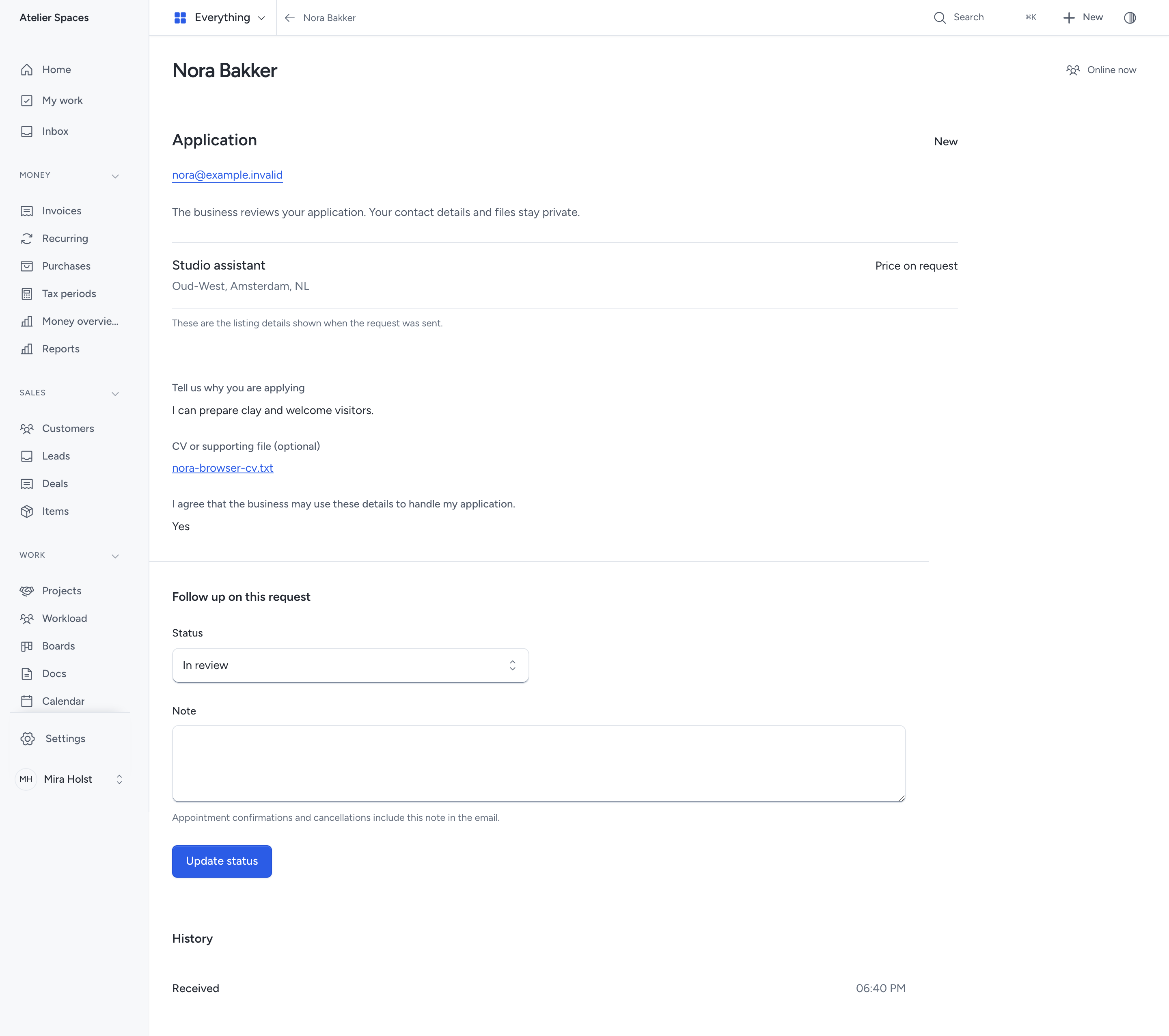Go to Leads in the sidebar
Viewport: 1169px width, 1036px height.
tap(56, 456)
